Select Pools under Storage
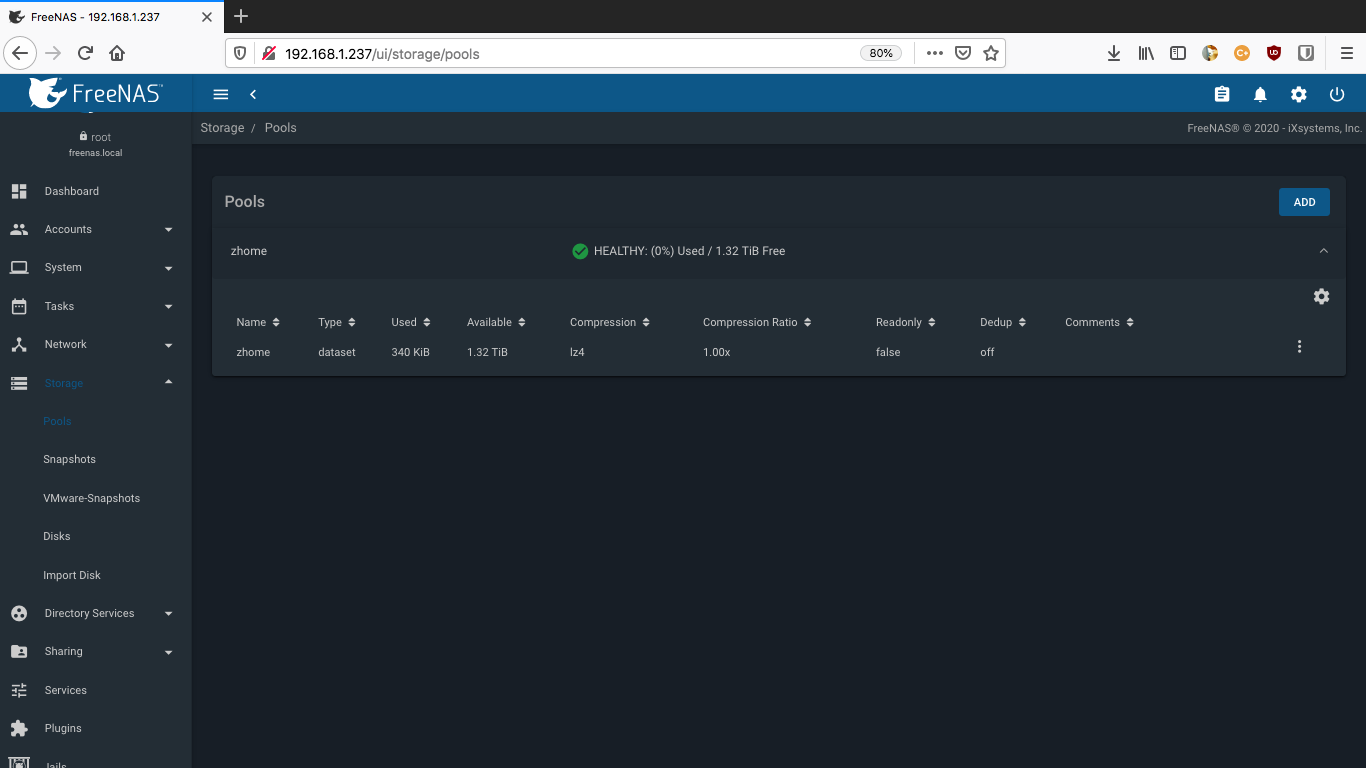 [x=57, y=421]
